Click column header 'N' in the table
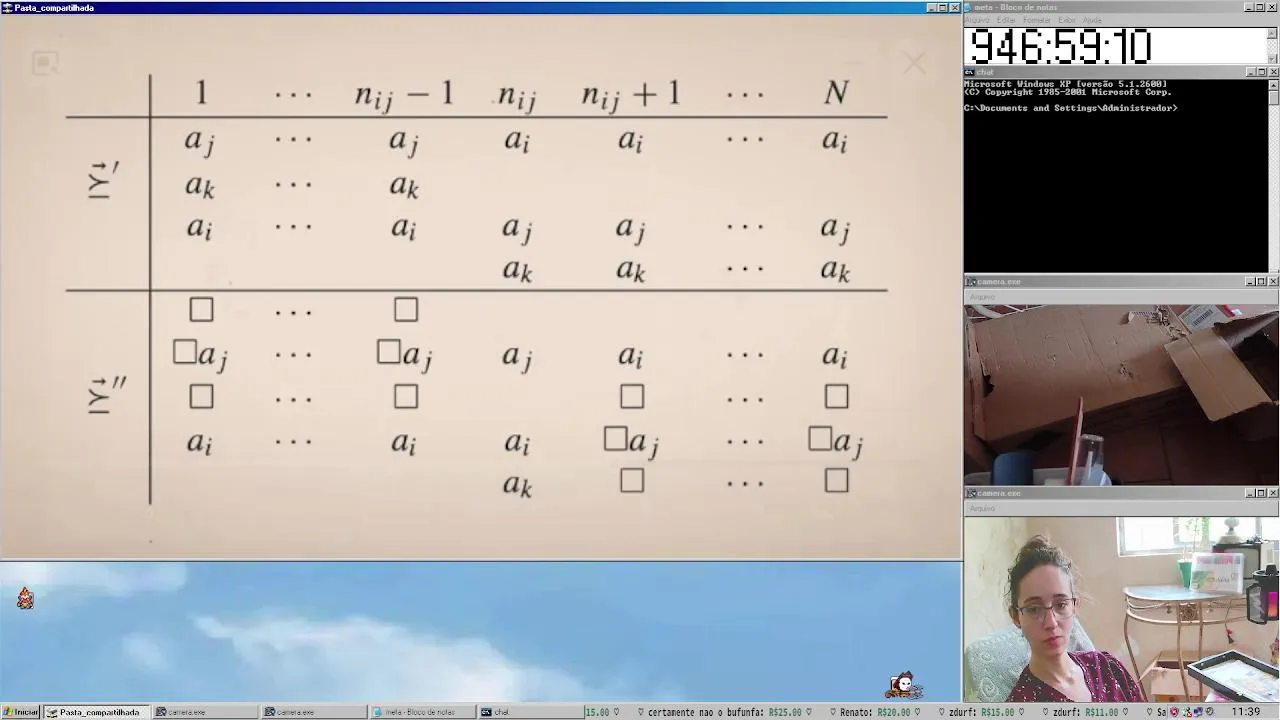 tap(836, 93)
